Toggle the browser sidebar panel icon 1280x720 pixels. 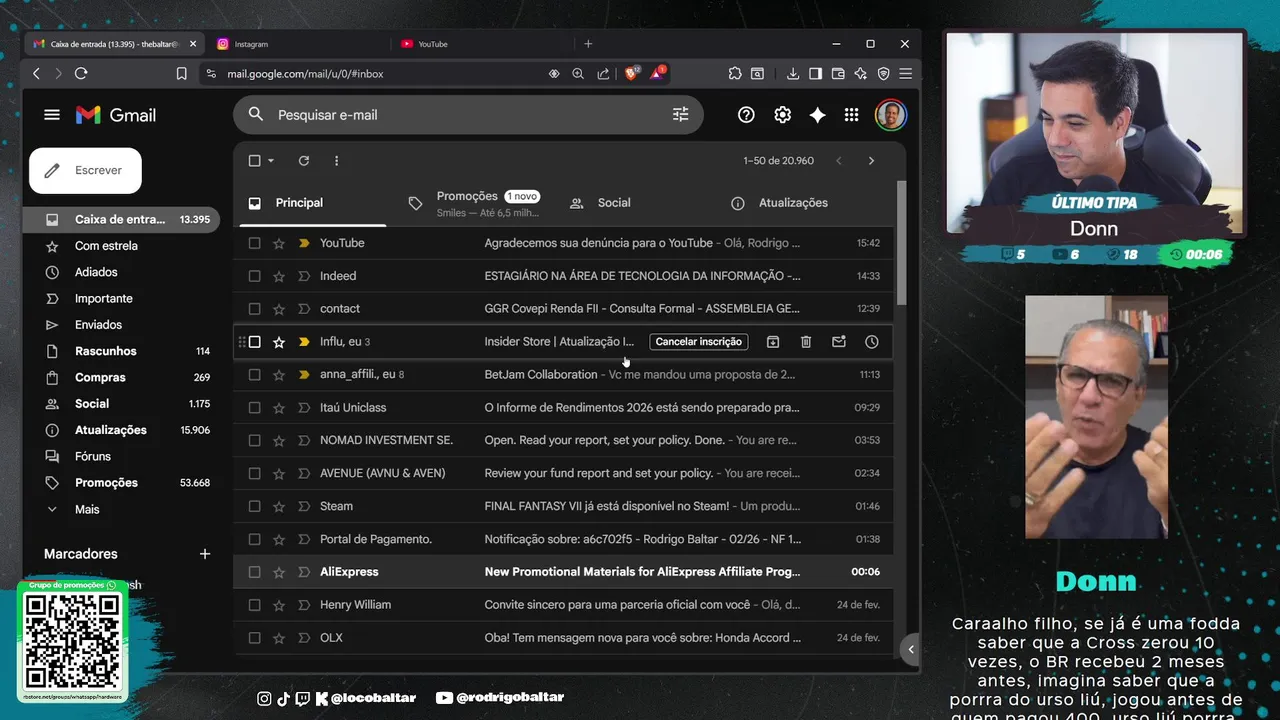point(815,73)
